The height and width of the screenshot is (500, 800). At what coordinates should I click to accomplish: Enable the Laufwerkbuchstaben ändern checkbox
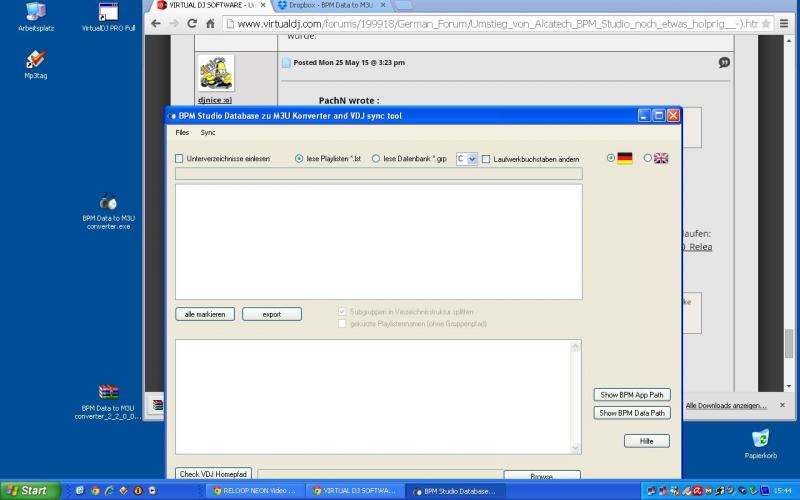click(486, 159)
